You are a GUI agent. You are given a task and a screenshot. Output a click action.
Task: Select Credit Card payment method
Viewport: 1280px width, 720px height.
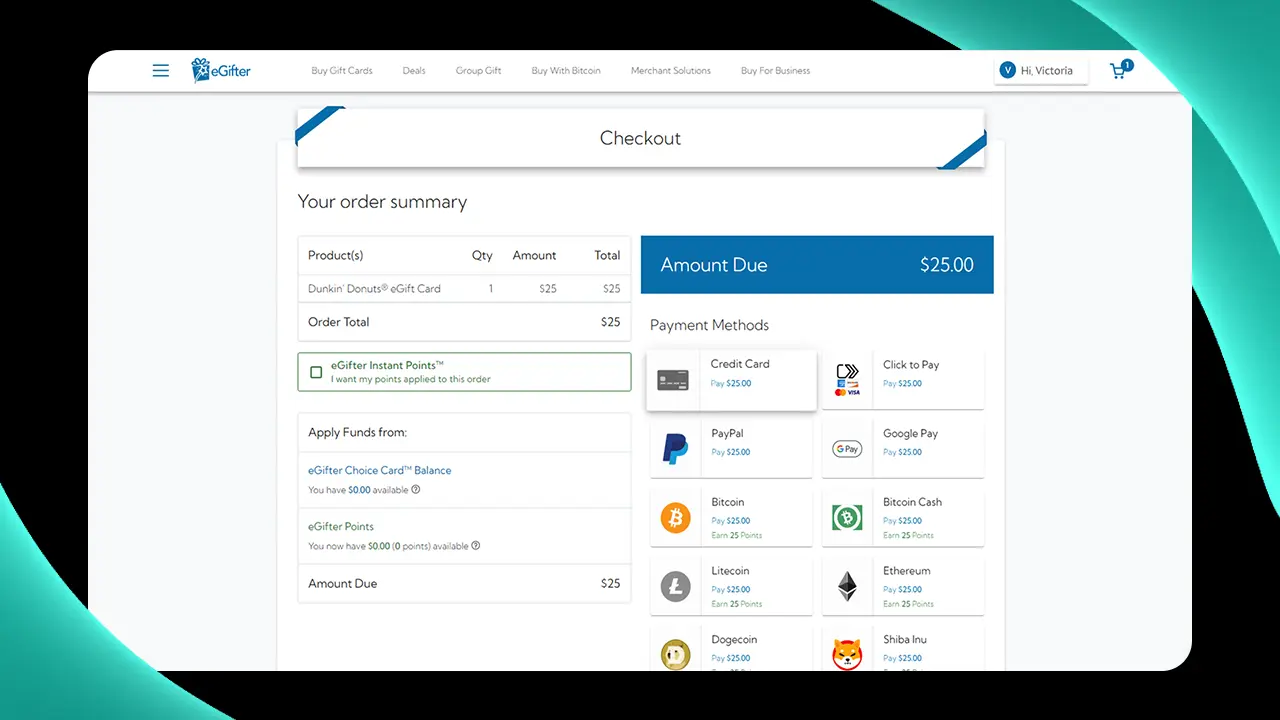click(732, 380)
